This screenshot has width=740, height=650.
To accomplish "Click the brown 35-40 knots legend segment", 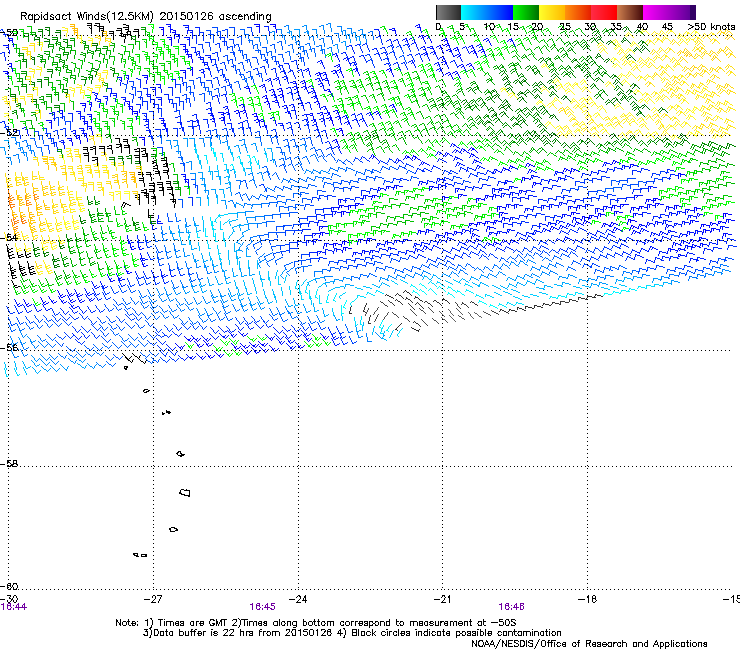I will tap(630, 12).
